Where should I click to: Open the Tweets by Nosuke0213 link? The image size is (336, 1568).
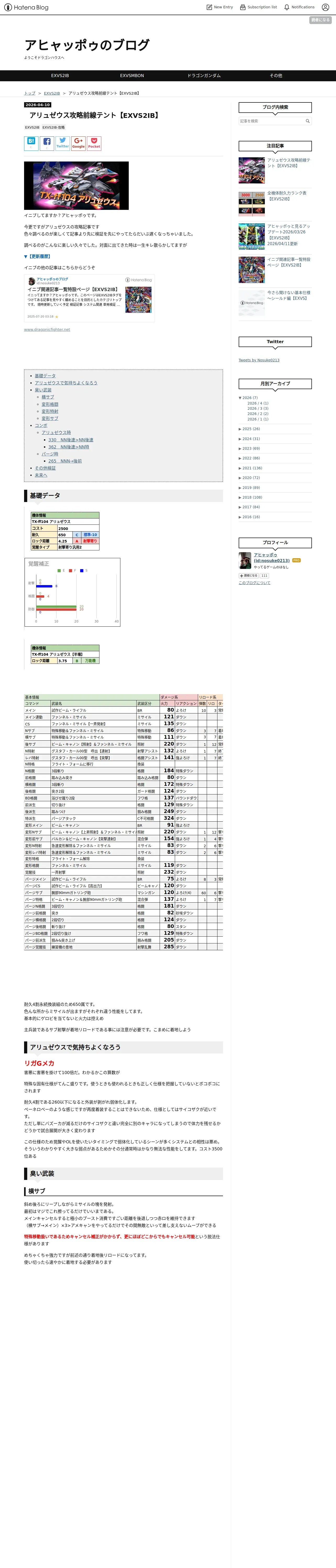point(259,360)
